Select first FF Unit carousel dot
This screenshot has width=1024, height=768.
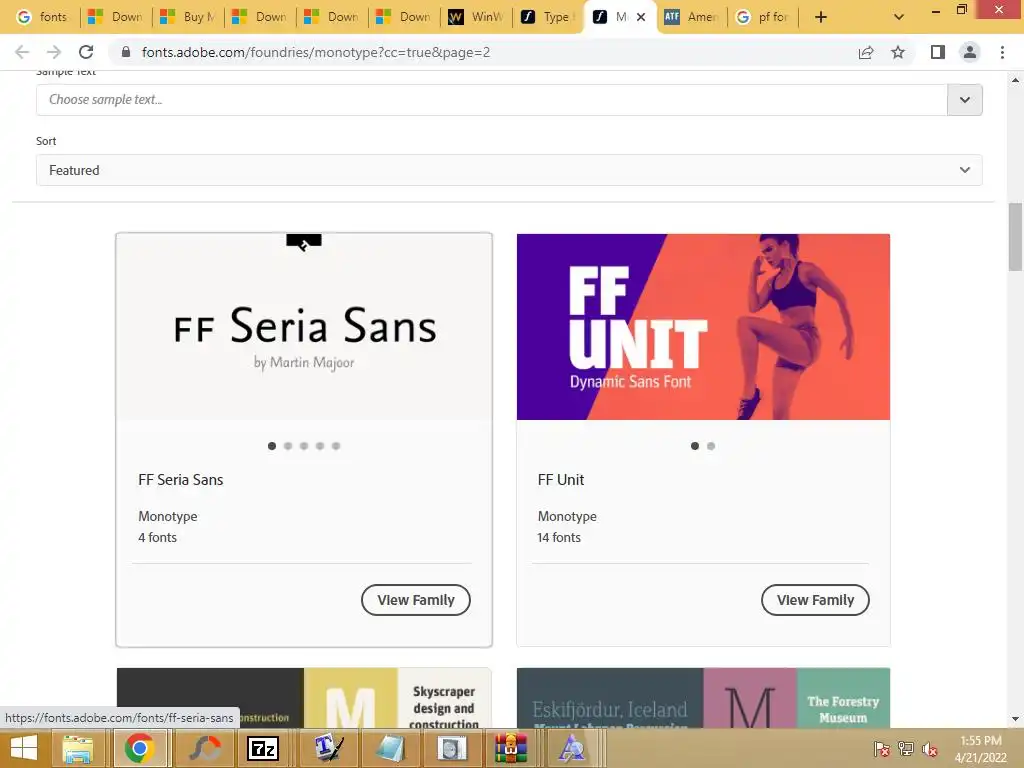click(x=695, y=446)
